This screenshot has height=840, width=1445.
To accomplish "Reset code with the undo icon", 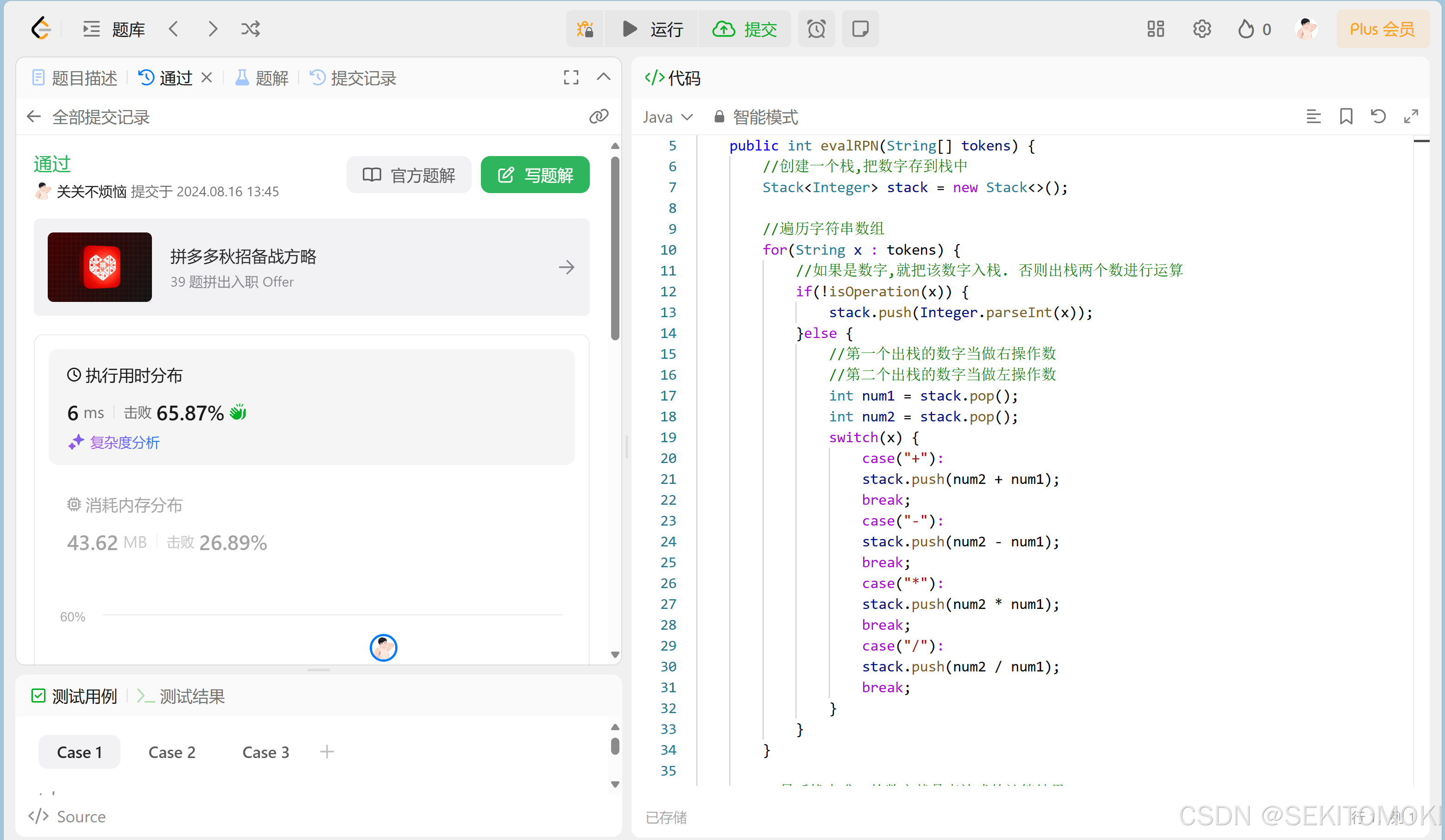I will pos(1378,117).
